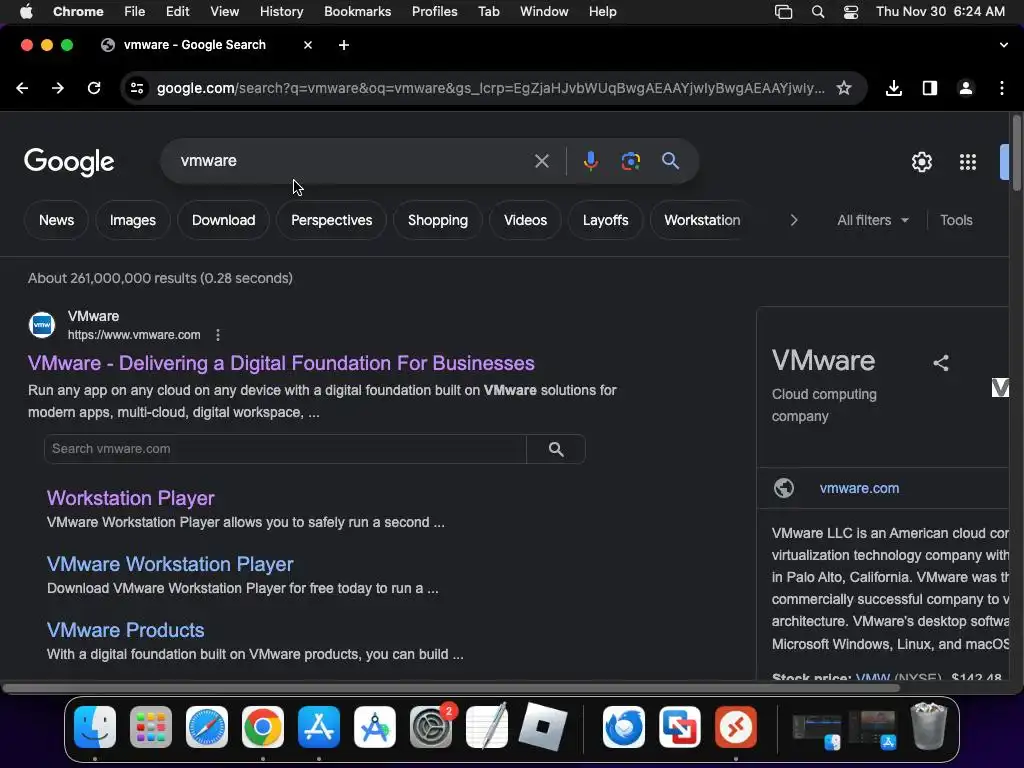
Task: Open Chrome profile avatar icon
Action: [966, 88]
